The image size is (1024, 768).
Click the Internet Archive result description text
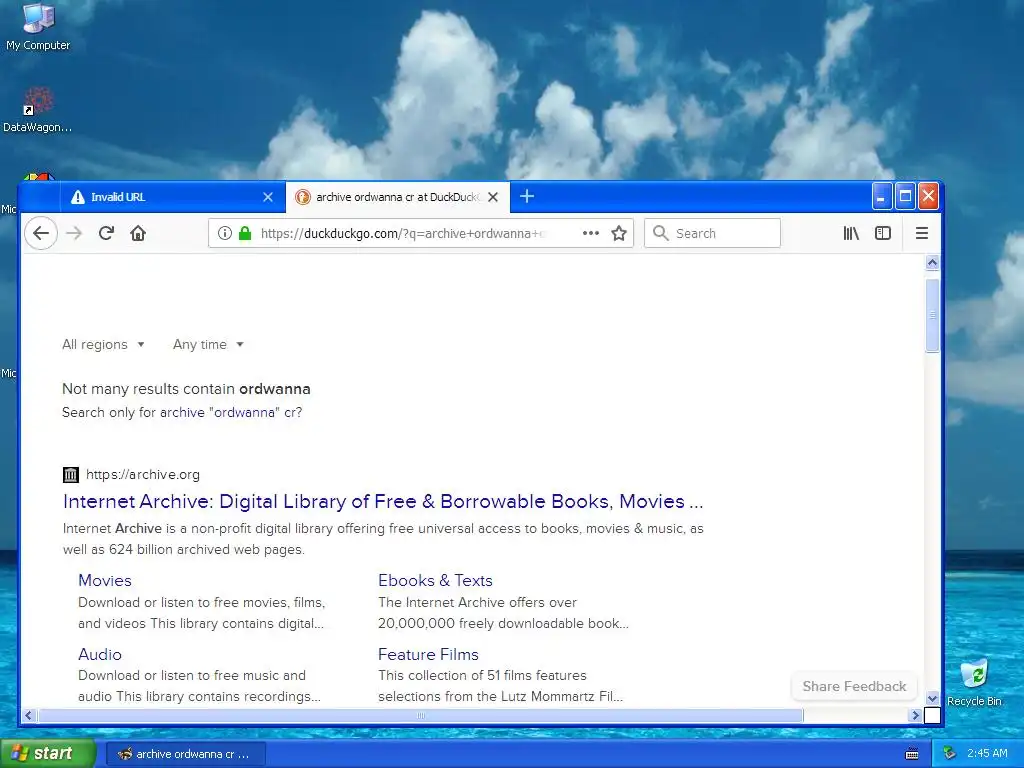pos(383,539)
